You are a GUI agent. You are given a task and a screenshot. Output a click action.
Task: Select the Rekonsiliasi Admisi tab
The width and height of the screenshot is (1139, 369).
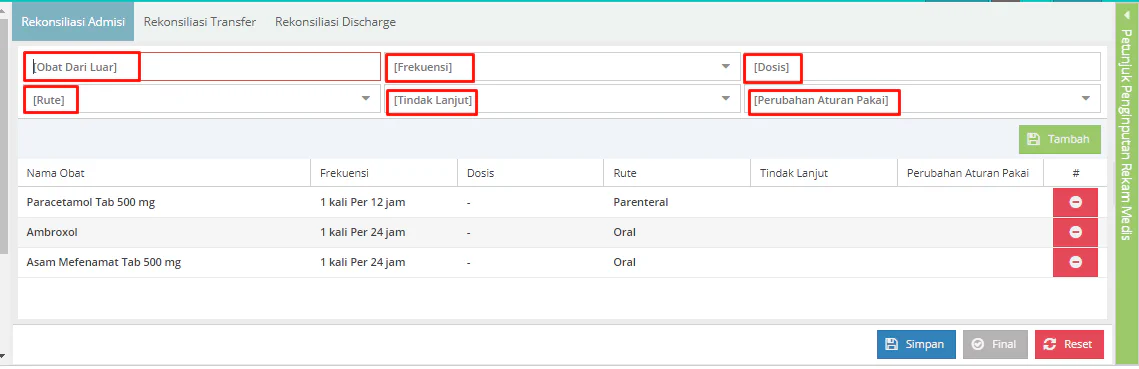pyautogui.click(x=73, y=22)
